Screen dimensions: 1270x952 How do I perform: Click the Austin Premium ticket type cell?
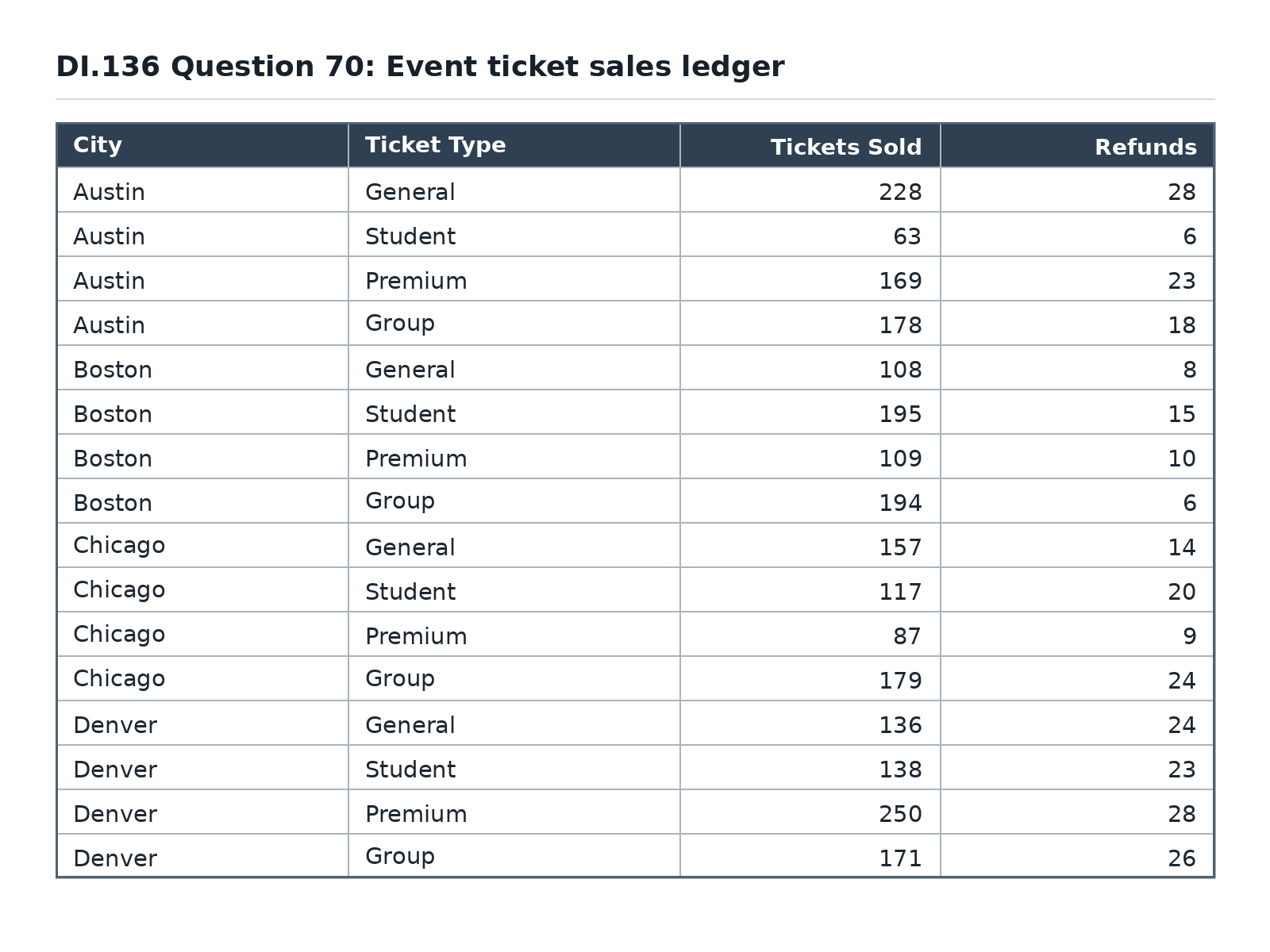(x=514, y=278)
